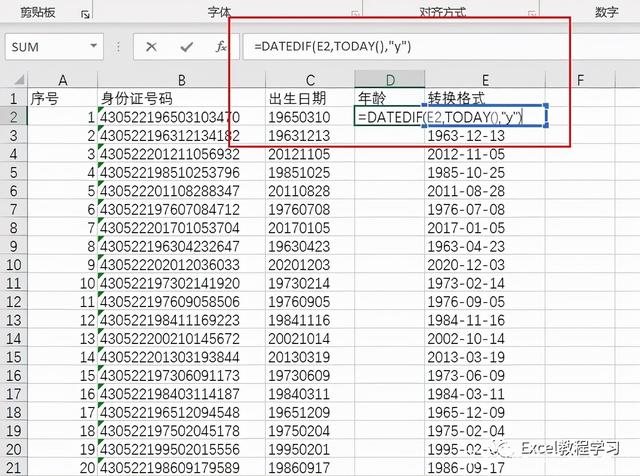Click converted date cell 1985-10-25

click(485, 172)
